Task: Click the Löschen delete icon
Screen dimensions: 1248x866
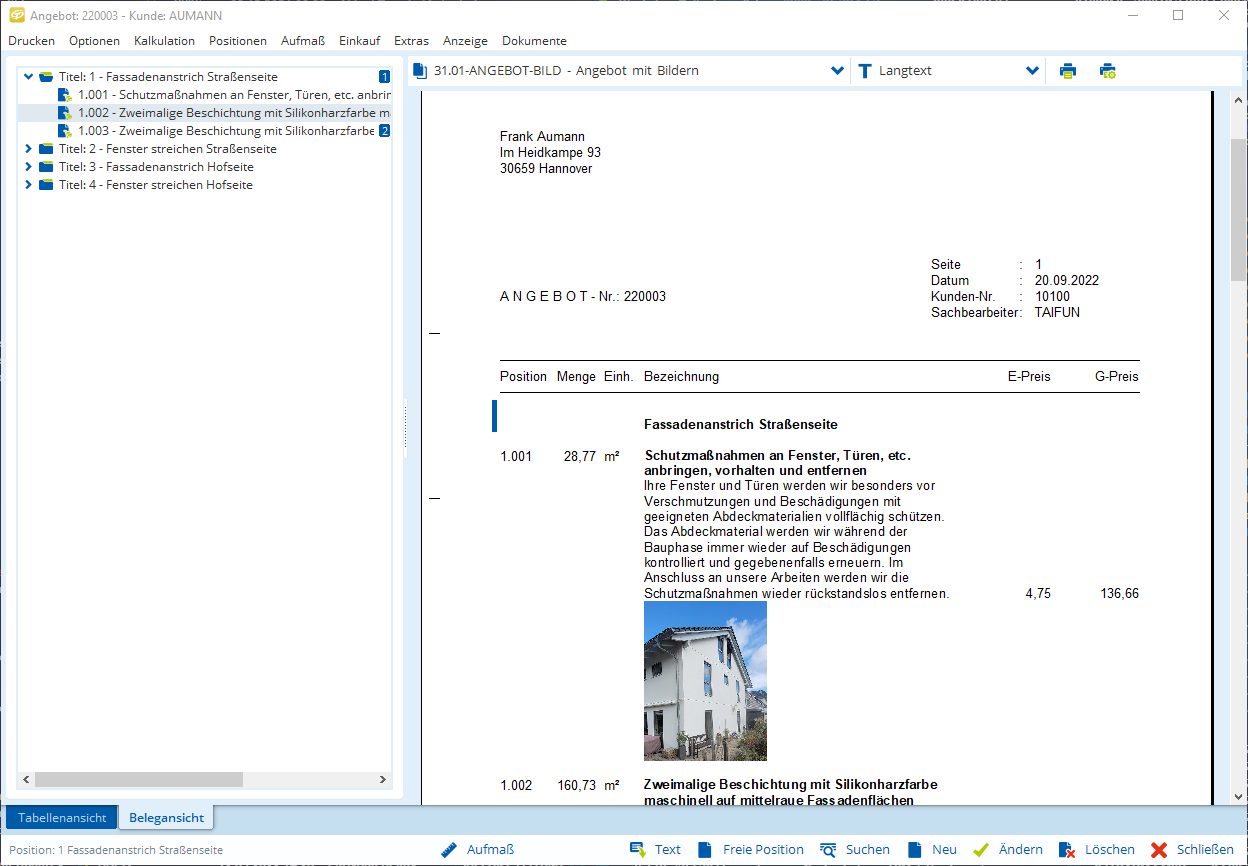Action: pyautogui.click(x=1067, y=850)
